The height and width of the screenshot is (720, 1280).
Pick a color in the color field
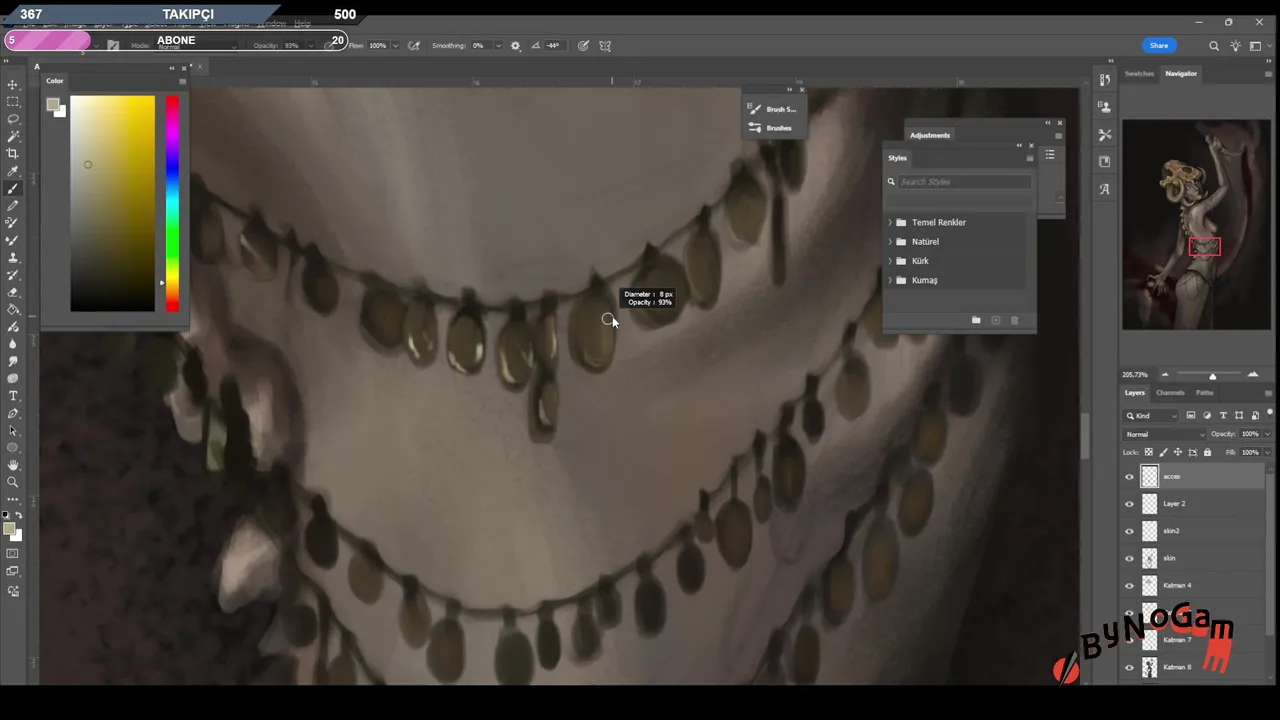[113, 203]
